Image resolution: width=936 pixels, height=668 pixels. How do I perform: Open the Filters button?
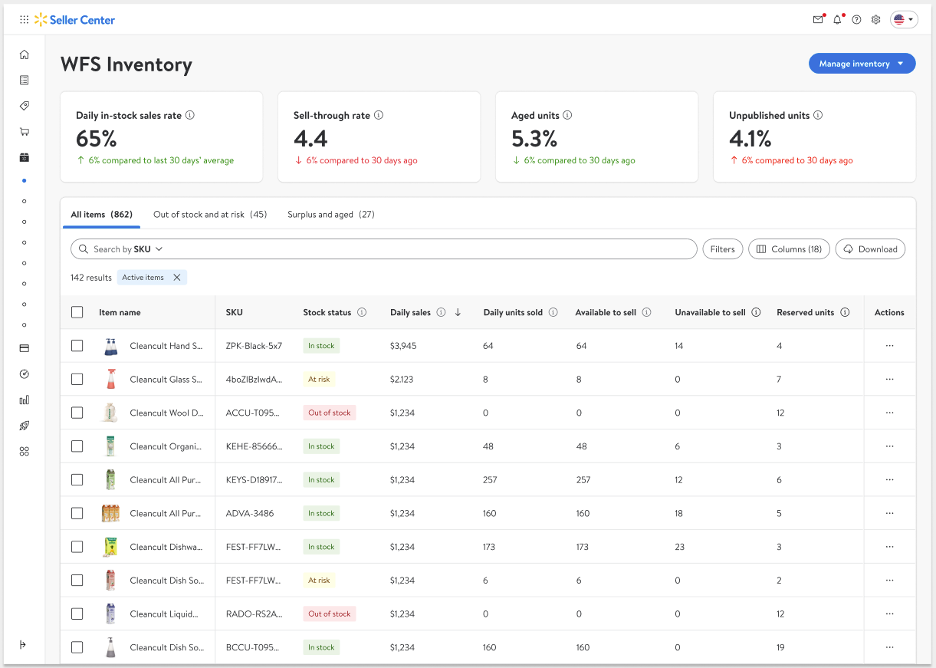[x=722, y=249]
